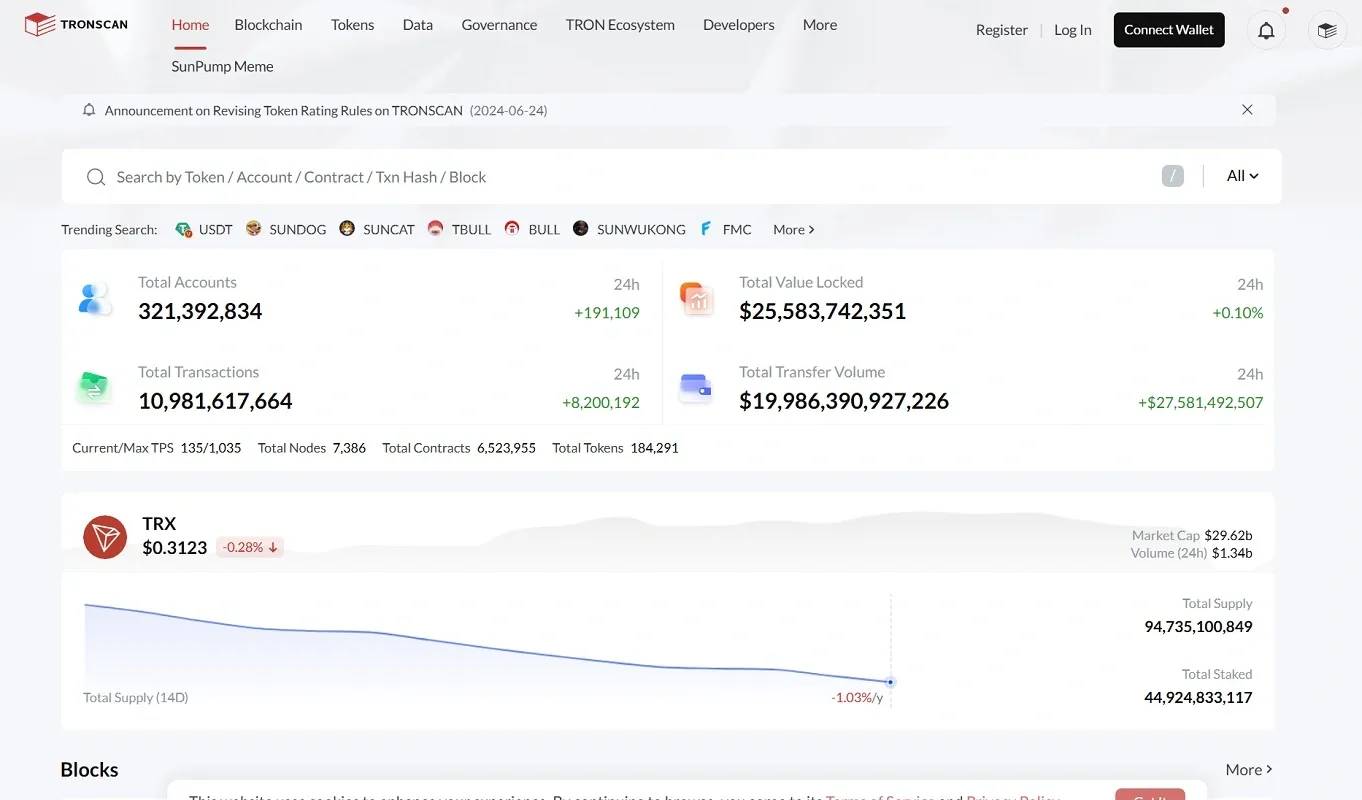This screenshot has height=800, width=1362.
Task: Click the graduation cap icon in header
Action: 1327,30
